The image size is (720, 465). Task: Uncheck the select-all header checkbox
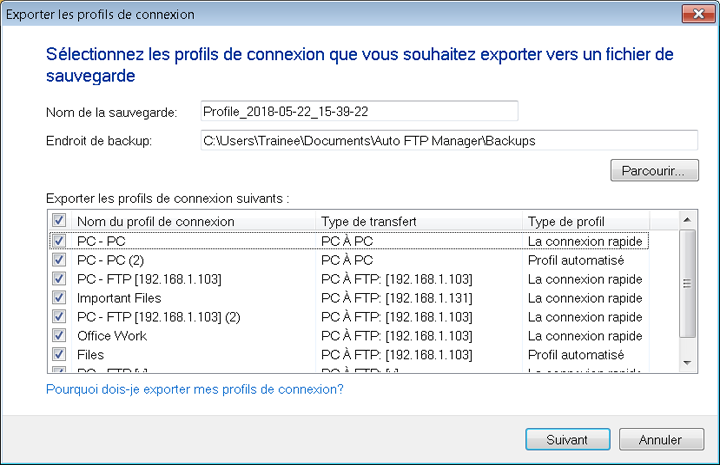[x=59, y=221]
